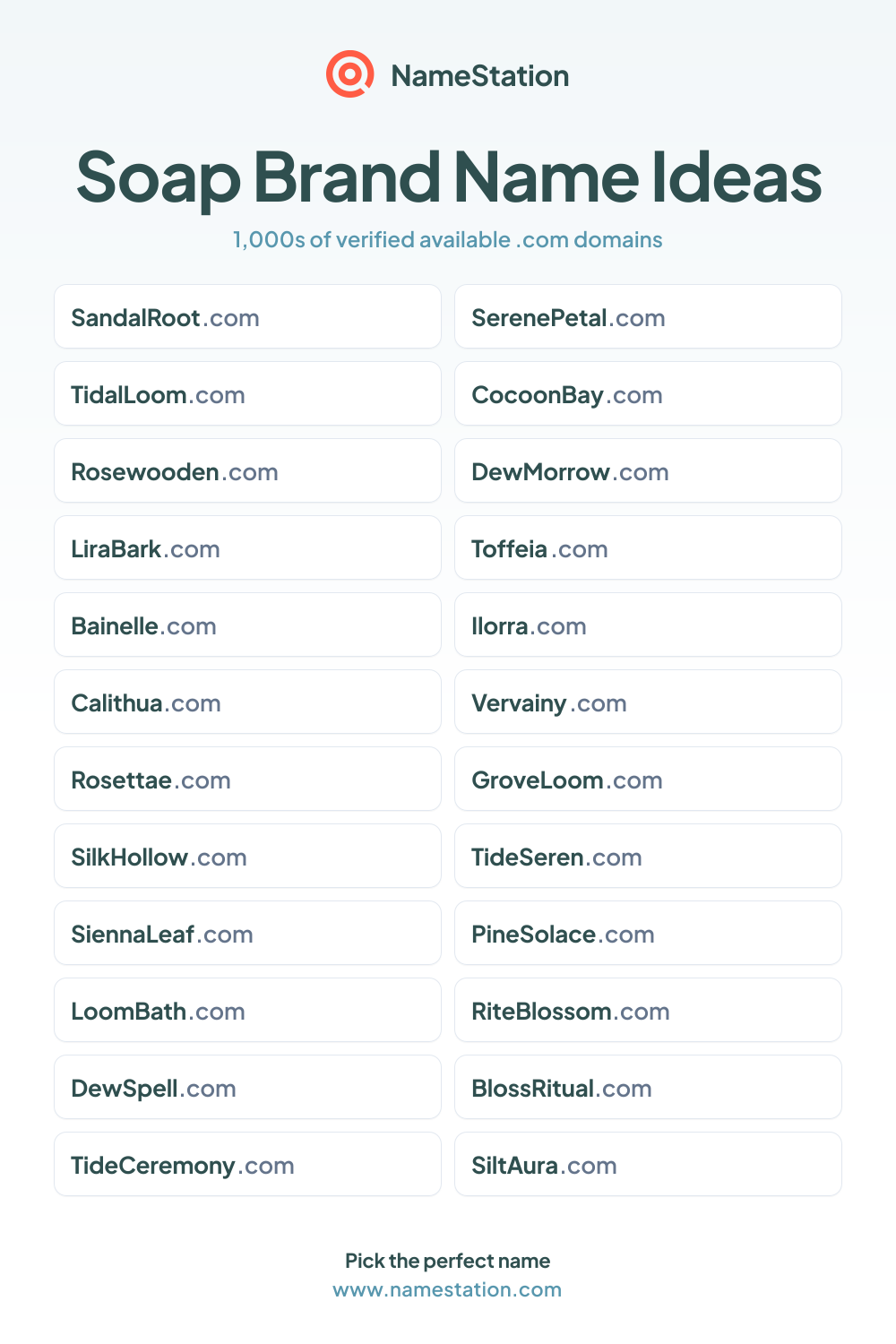Click the Bainelle.com name card

point(247,625)
